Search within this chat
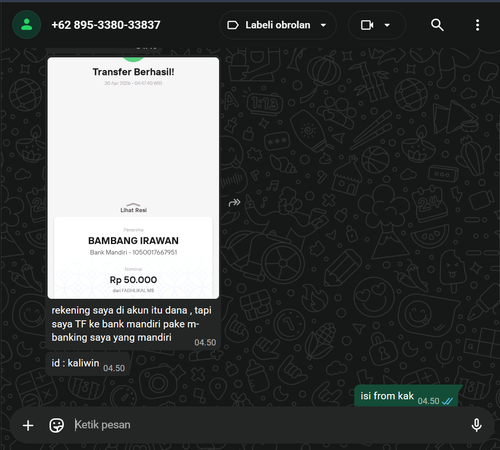Screen dimensions: 500x450 (437, 25)
